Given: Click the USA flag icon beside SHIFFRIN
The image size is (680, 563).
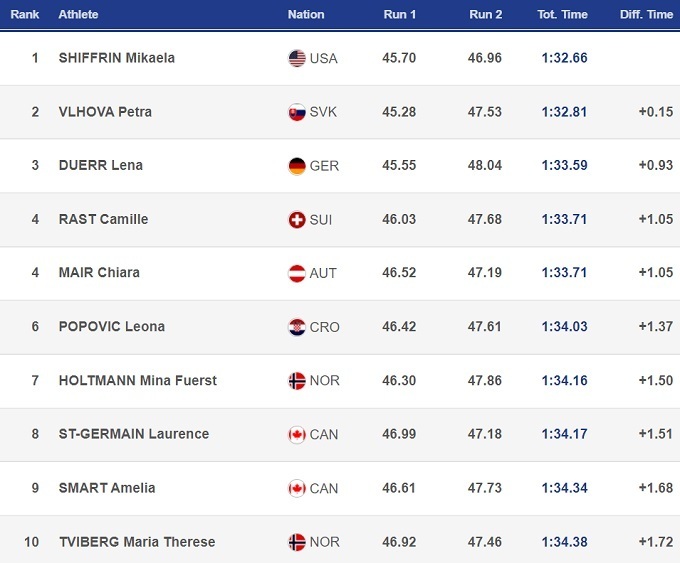Looking at the screenshot, I should [x=296, y=58].
